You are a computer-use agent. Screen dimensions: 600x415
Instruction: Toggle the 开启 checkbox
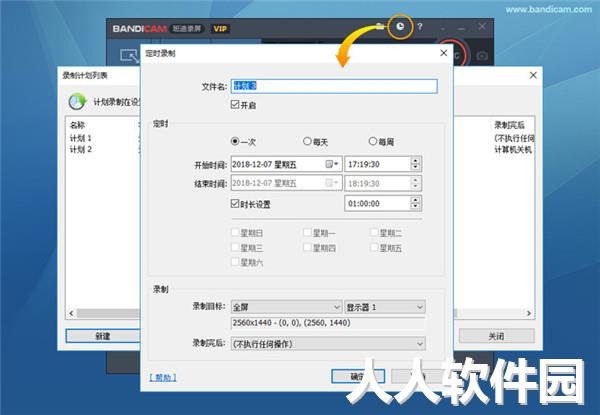coord(235,104)
